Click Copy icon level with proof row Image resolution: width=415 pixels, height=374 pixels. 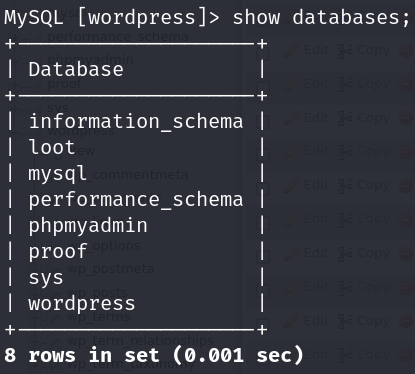click(x=345, y=253)
